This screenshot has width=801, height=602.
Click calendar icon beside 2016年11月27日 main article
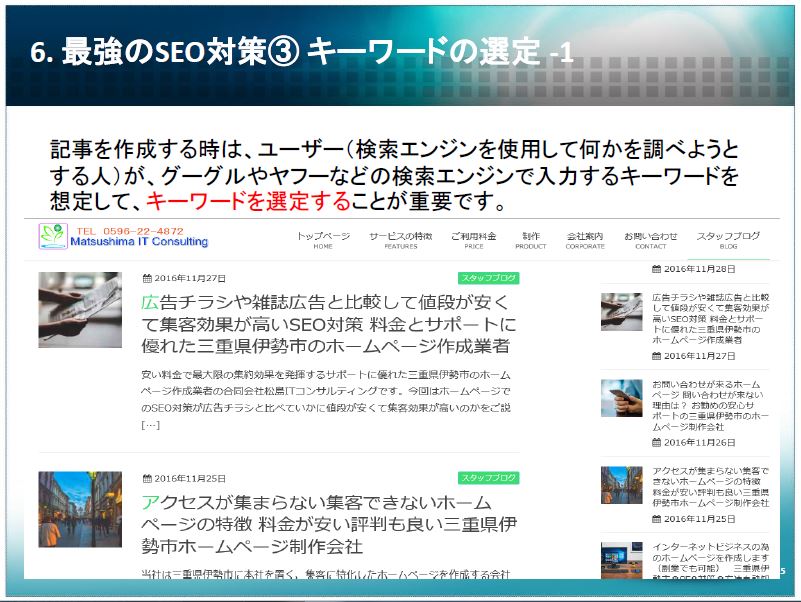(x=148, y=279)
